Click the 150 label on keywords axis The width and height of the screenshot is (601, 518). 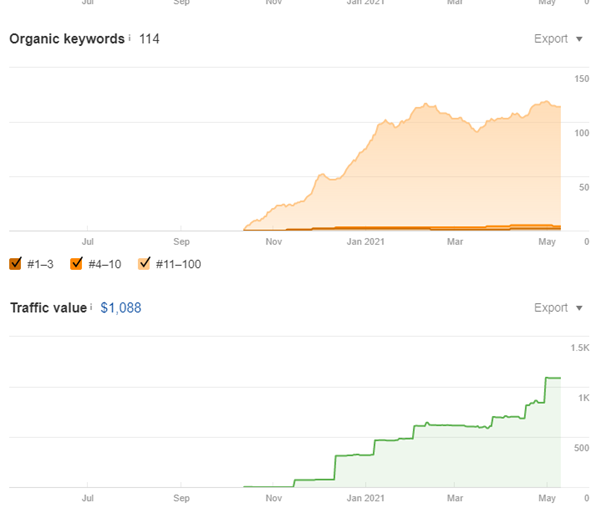point(581,79)
